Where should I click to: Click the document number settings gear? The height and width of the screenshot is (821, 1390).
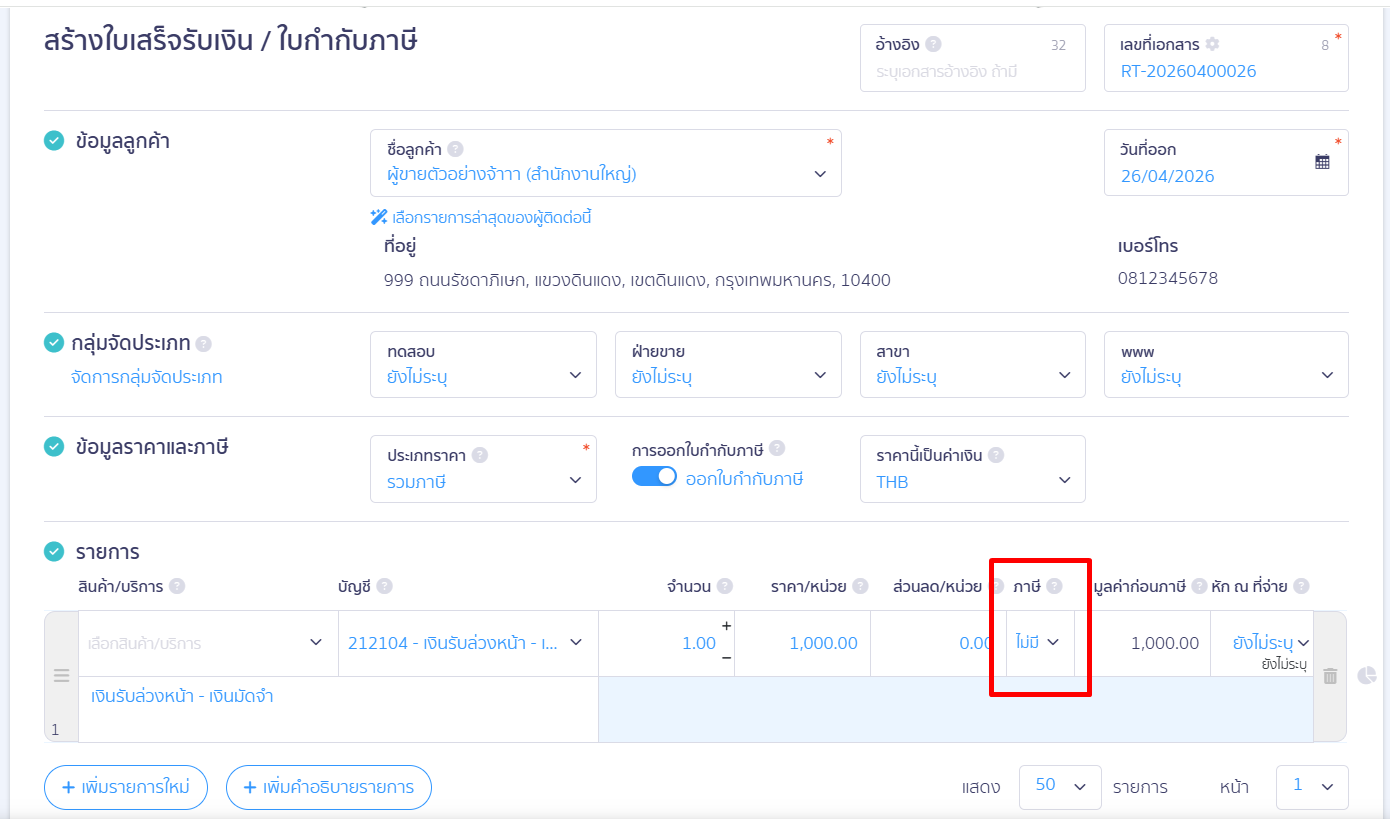pos(1212,44)
